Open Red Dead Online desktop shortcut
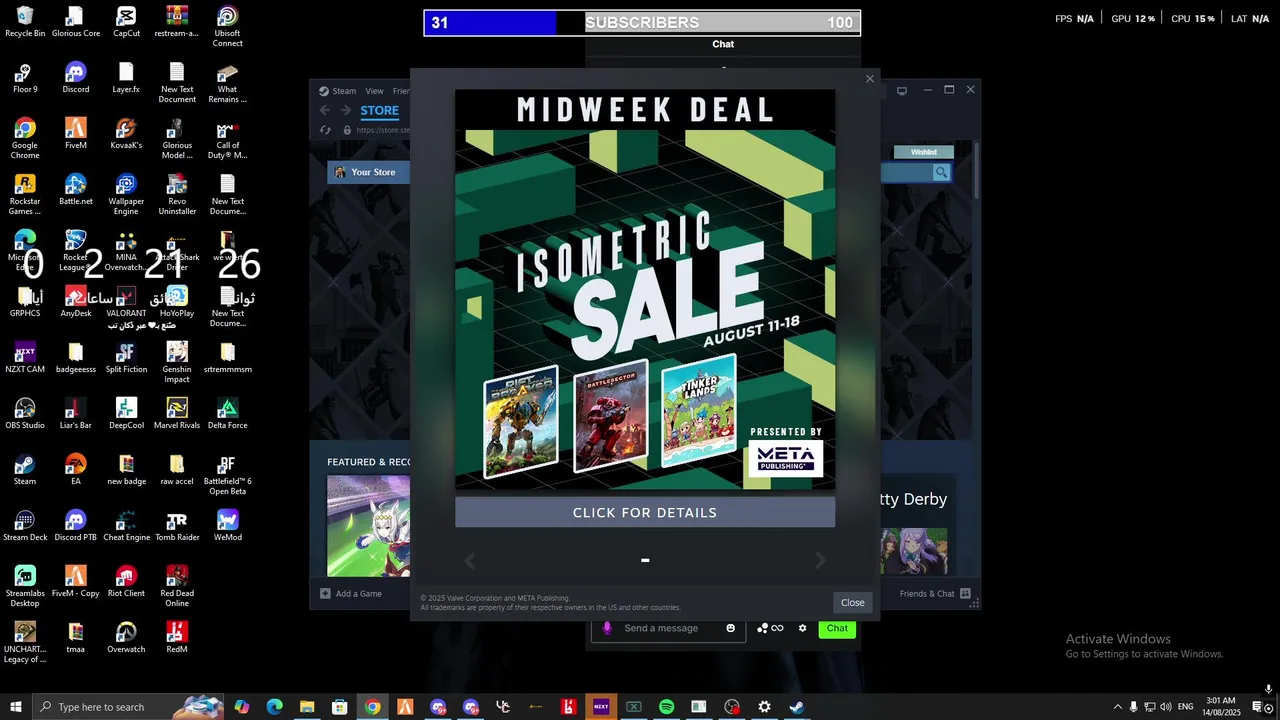Screen dimensions: 1280x720 [x=177, y=587]
